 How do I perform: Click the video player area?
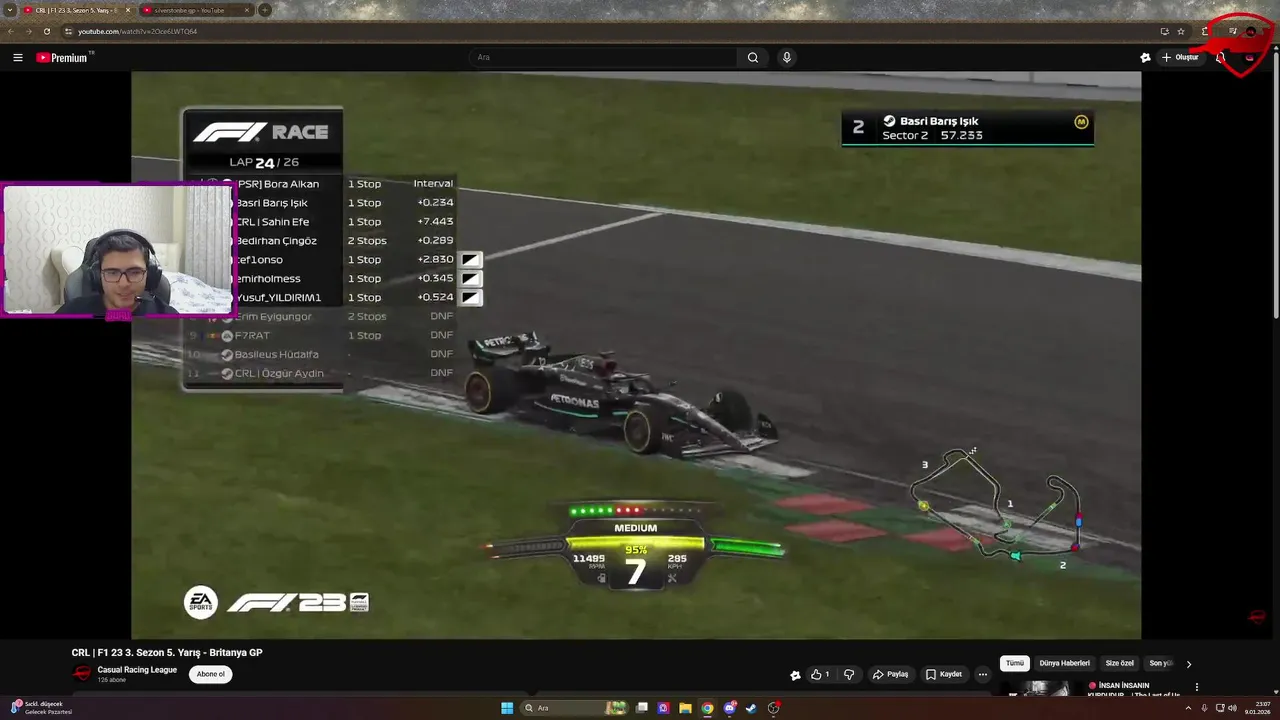(636, 355)
